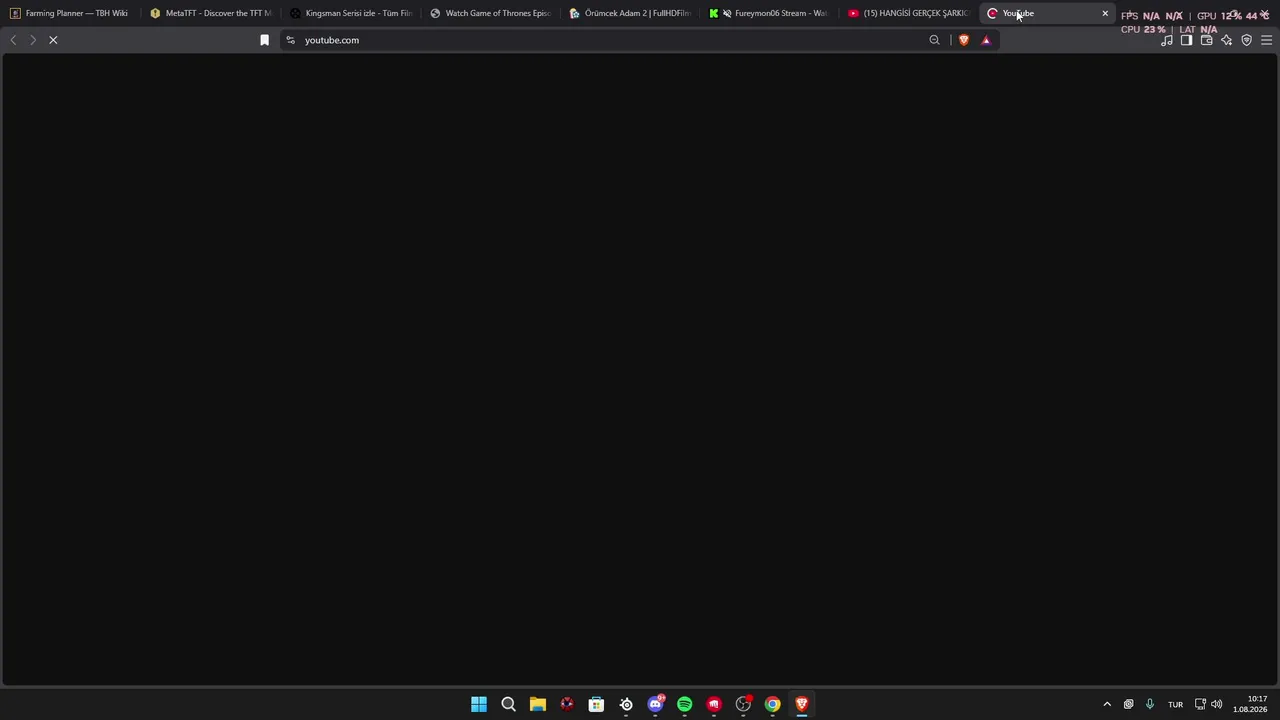This screenshot has width=1280, height=720.
Task: Open File Explorer from the taskbar
Action: pos(538,704)
